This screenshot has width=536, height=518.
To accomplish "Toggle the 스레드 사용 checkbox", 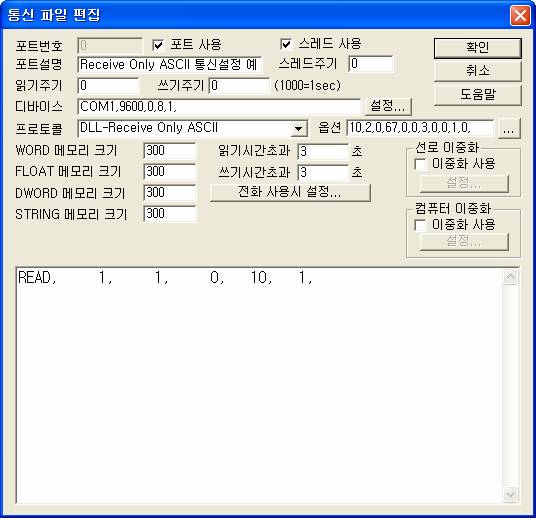I will [x=286, y=44].
